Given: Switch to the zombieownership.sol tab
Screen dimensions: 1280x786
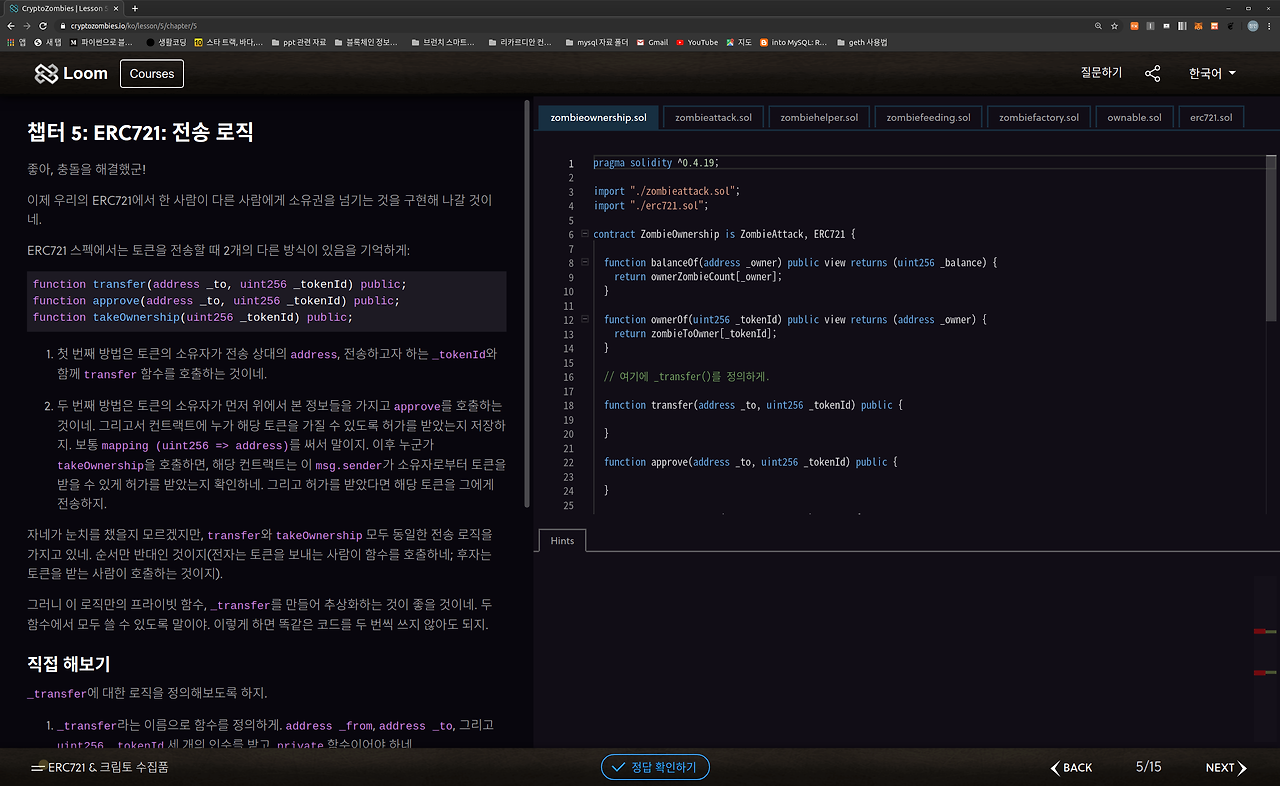Looking at the screenshot, I should [x=598, y=117].
